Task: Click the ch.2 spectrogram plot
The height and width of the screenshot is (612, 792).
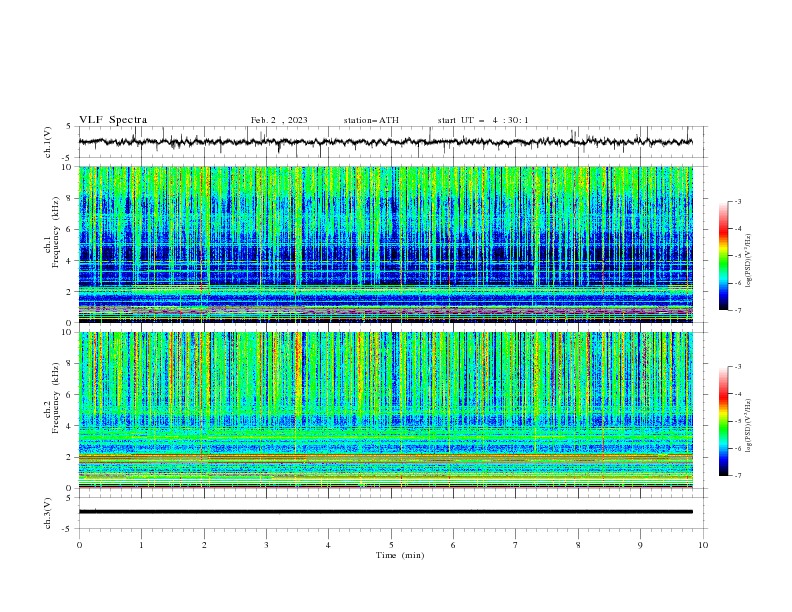Action: [386, 410]
